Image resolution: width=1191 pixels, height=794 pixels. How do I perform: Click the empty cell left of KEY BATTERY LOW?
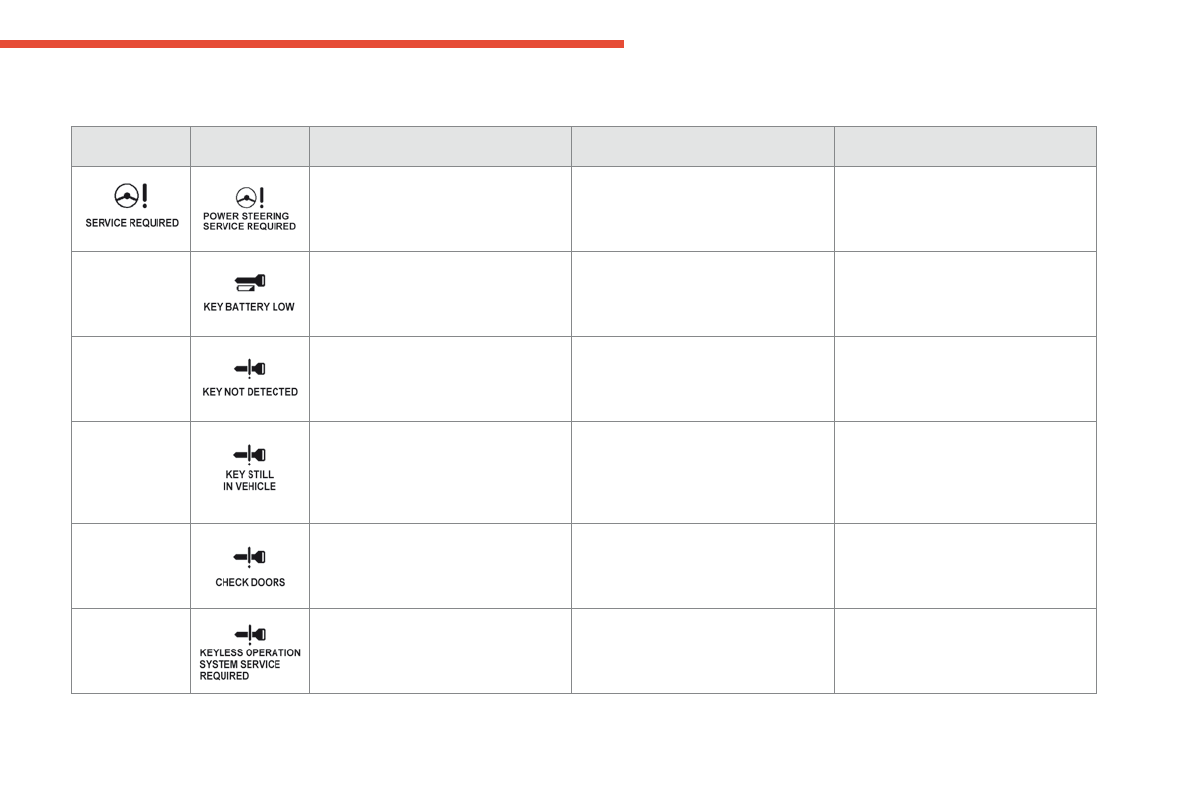point(131,294)
